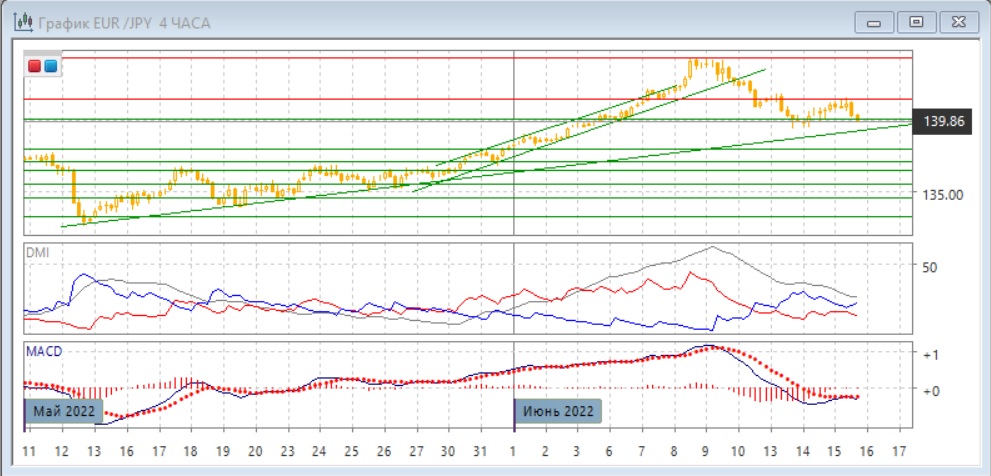This screenshot has width=991, height=476.
Task: Click date label 3 on time axis
Action: 576,451
